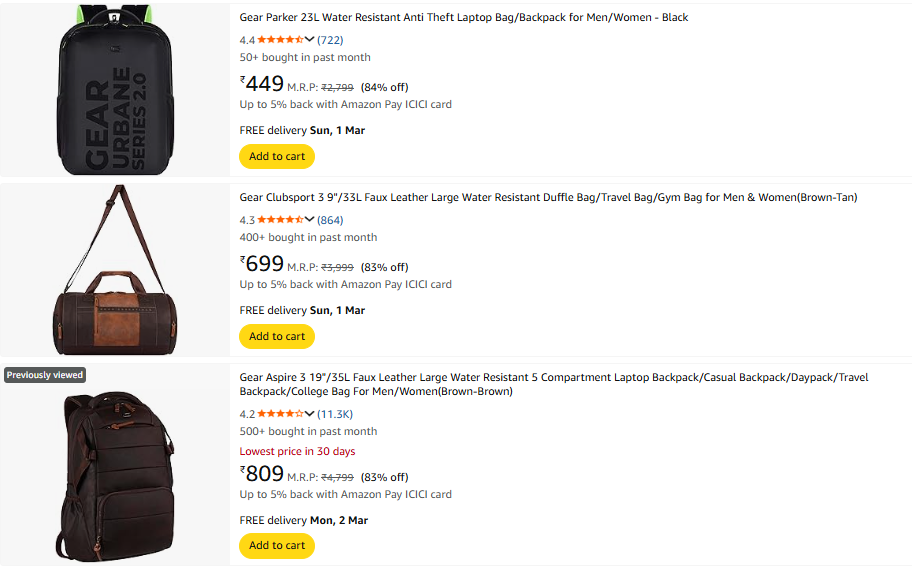Expand rating dropdown for the 4.2-star backpack
The width and height of the screenshot is (912, 568).
(310, 414)
